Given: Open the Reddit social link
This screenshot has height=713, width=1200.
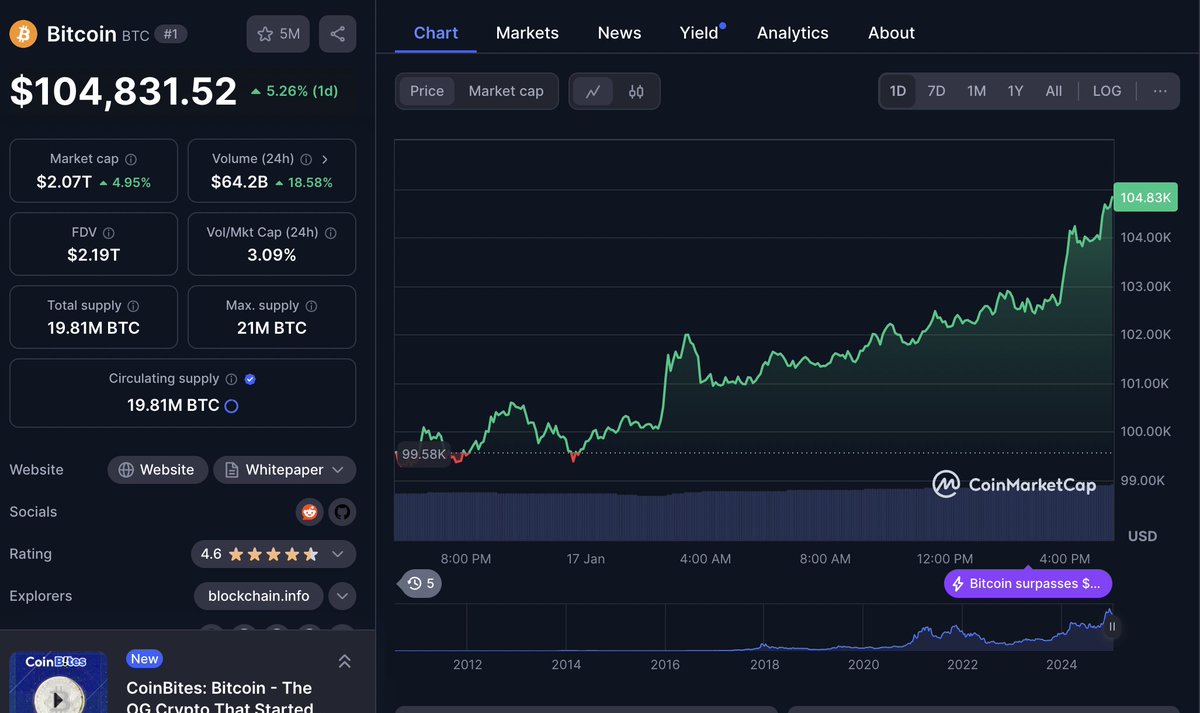Looking at the screenshot, I should (309, 512).
